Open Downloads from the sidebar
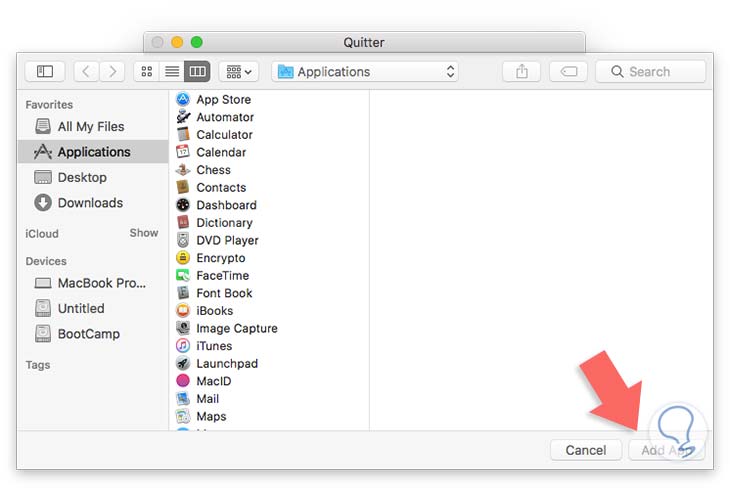 point(93,203)
